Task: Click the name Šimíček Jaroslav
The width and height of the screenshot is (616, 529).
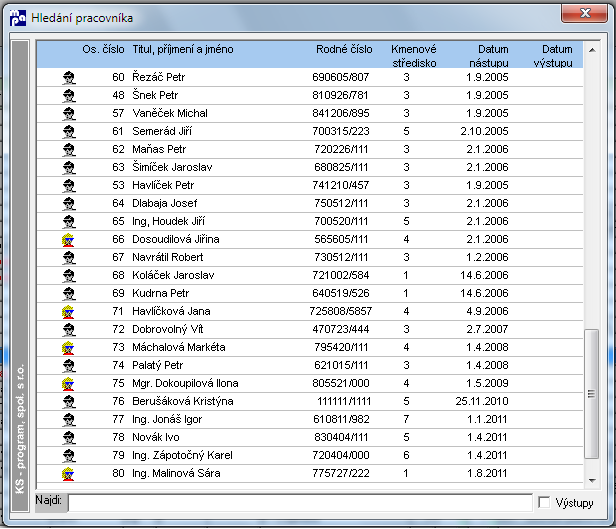Action: 172,168
